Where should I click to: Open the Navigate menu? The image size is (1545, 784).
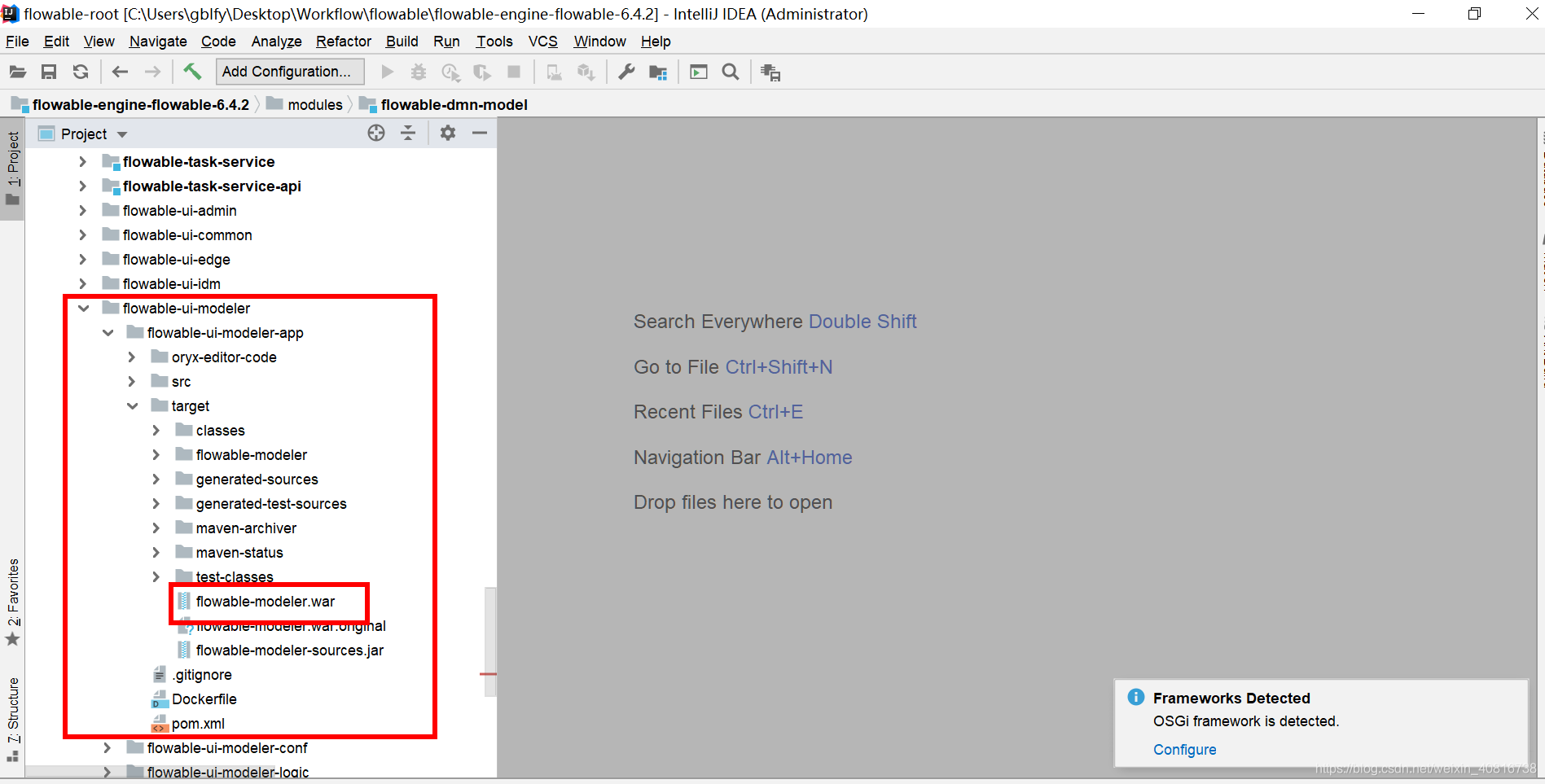[158, 42]
